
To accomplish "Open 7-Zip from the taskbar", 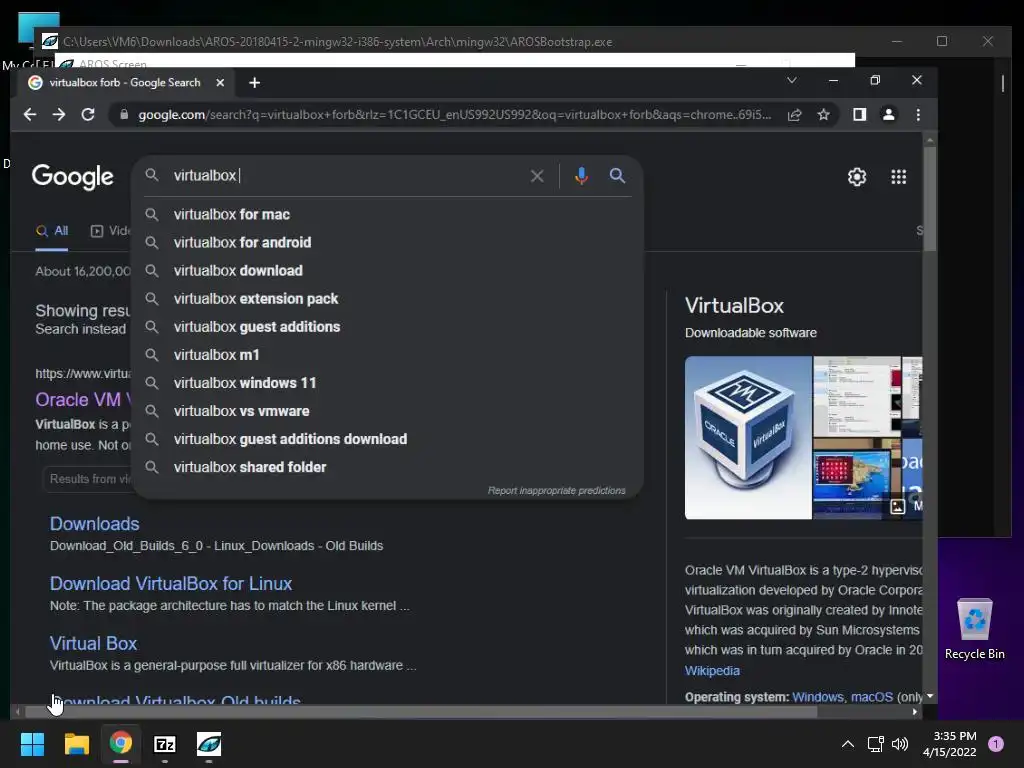I will coord(165,744).
